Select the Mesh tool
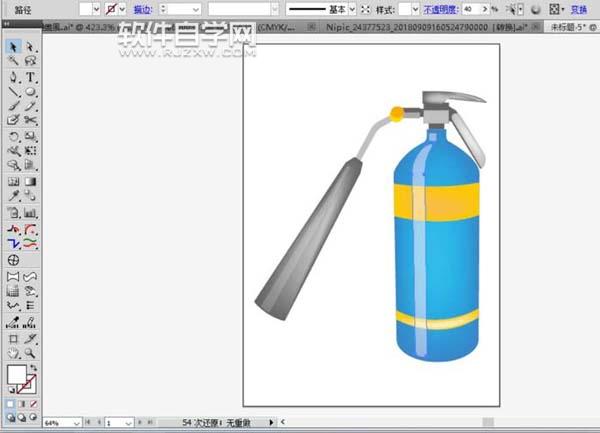This screenshot has height=433, width=600. (13, 182)
